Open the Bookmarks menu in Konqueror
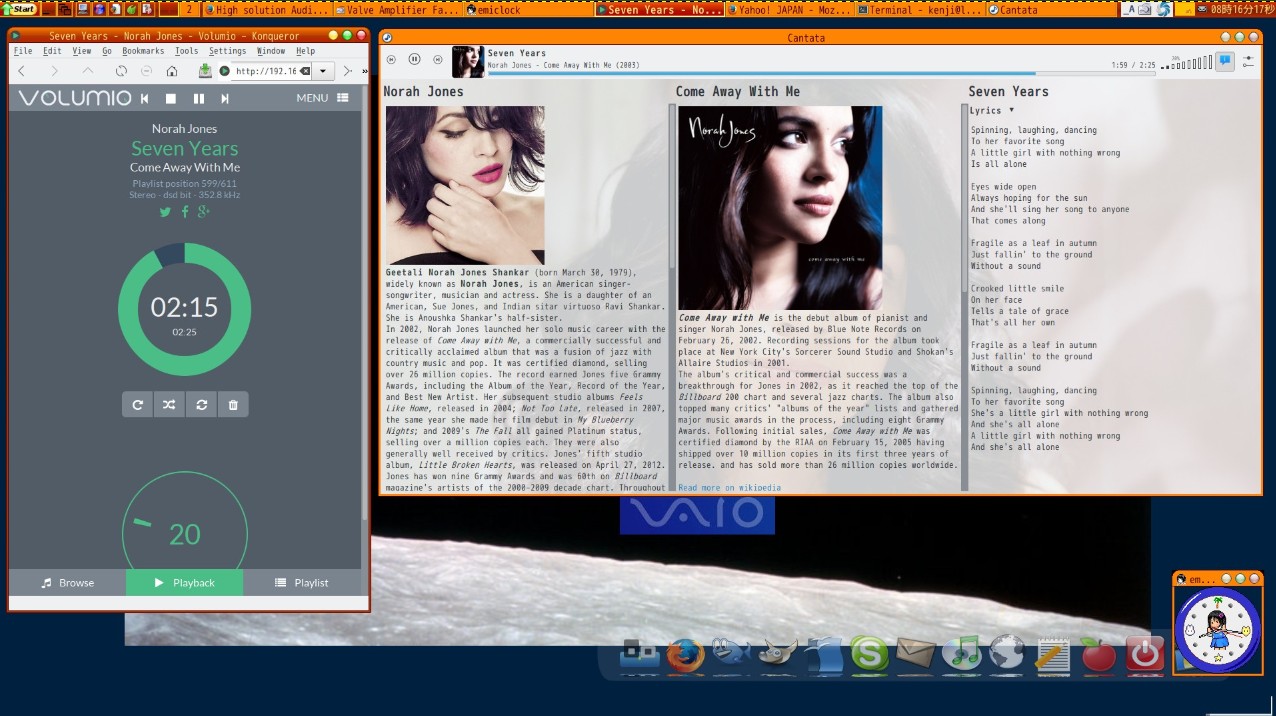 click(x=143, y=51)
